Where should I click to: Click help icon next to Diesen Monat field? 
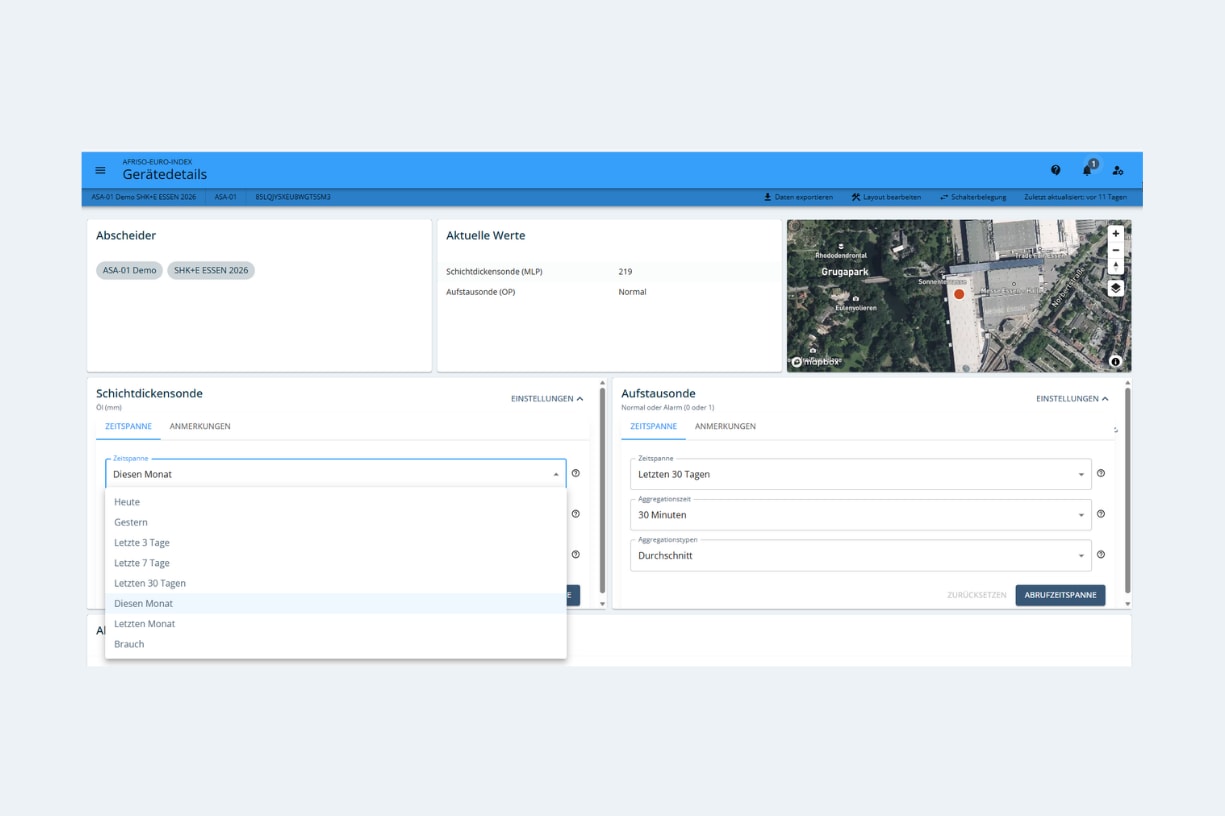click(x=576, y=473)
